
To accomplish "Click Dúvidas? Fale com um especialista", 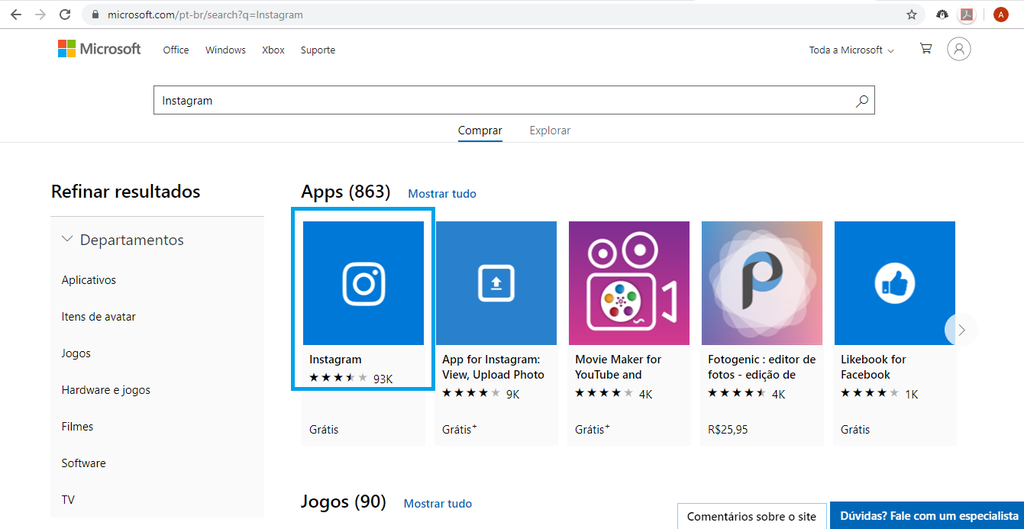I will [929, 515].
